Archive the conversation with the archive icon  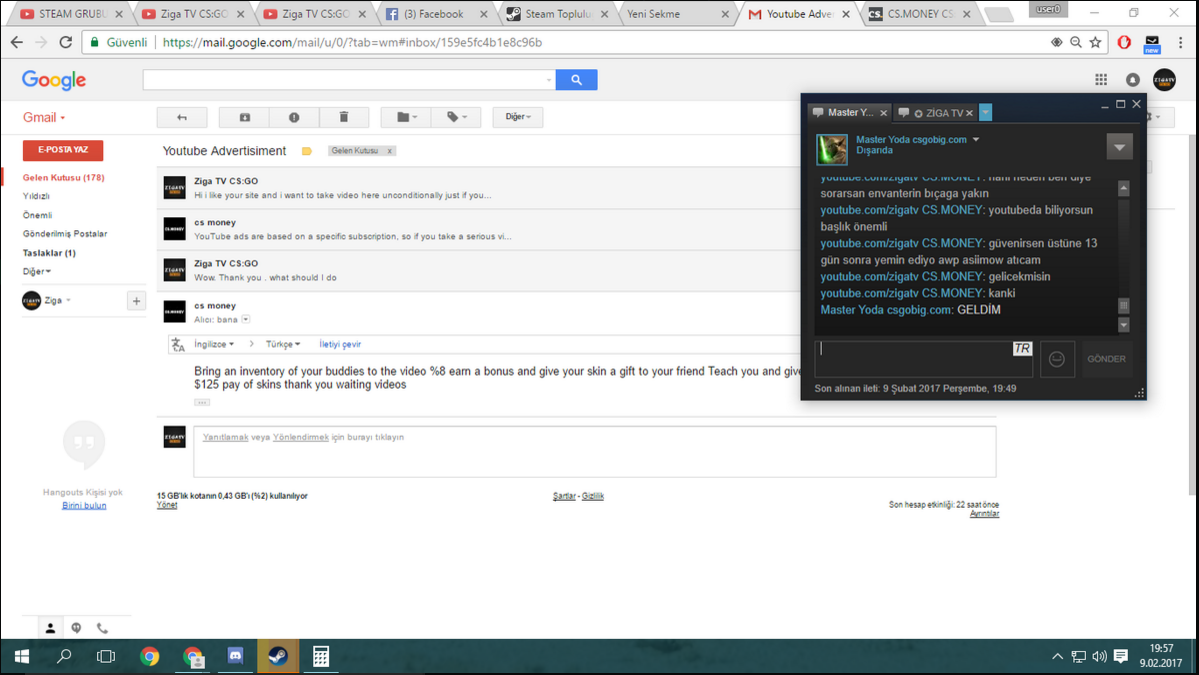coord(245,117)
